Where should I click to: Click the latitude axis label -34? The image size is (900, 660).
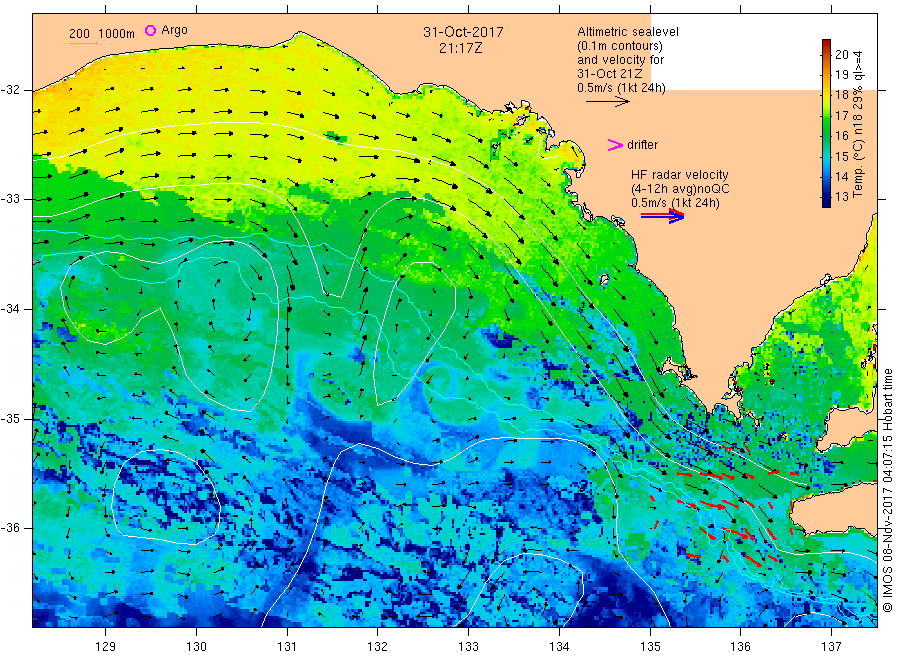(10, 309)
